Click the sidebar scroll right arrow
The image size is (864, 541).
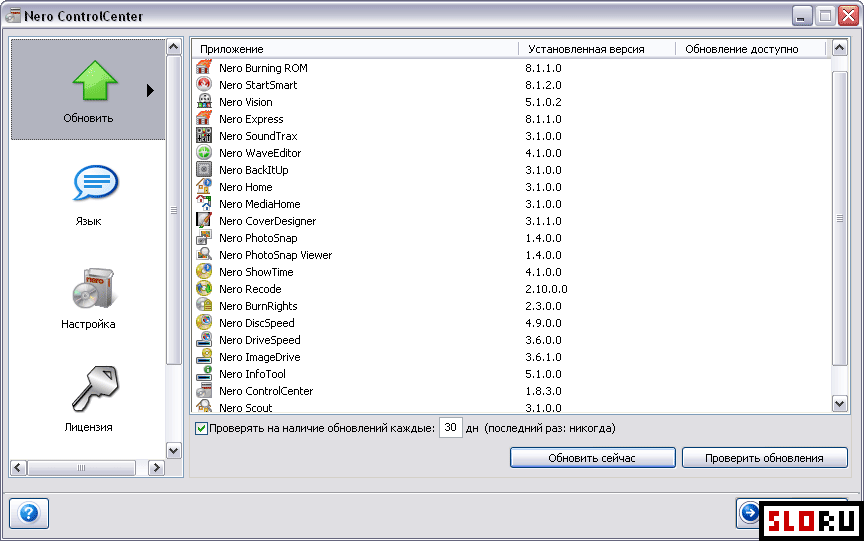click(156, 468)
